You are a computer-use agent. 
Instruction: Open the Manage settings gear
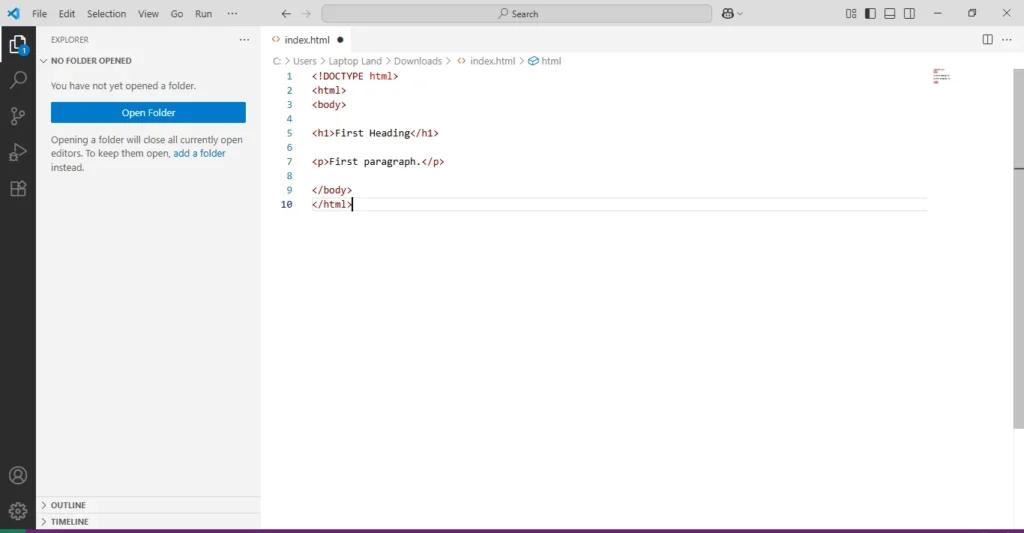pyautogui.click(x=17, y=511)
